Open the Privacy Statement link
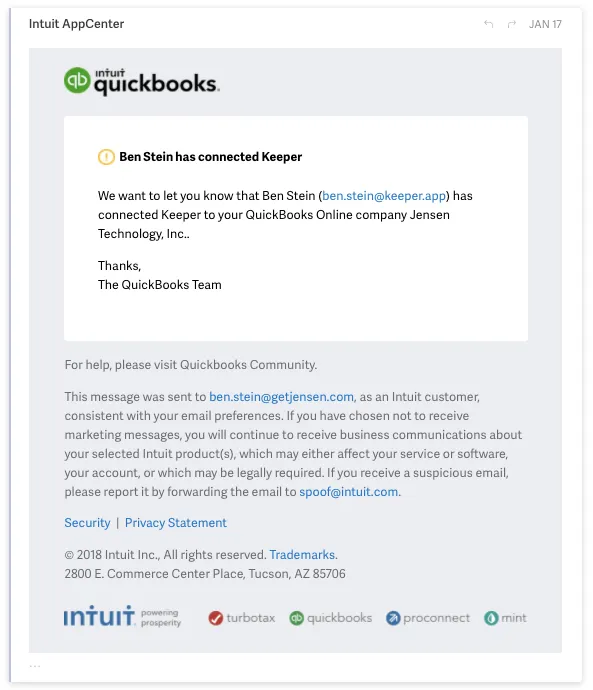Viewport: 593px width, 690px height. point(176,523)
